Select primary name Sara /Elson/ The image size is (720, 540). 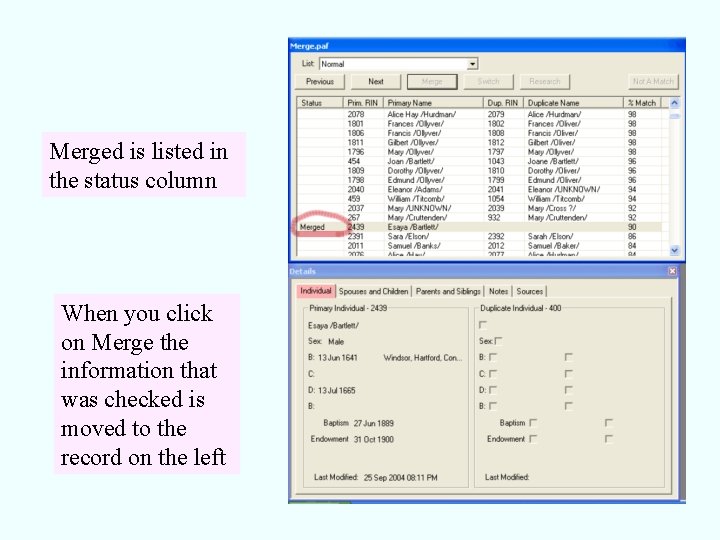(x=408, y=236)
